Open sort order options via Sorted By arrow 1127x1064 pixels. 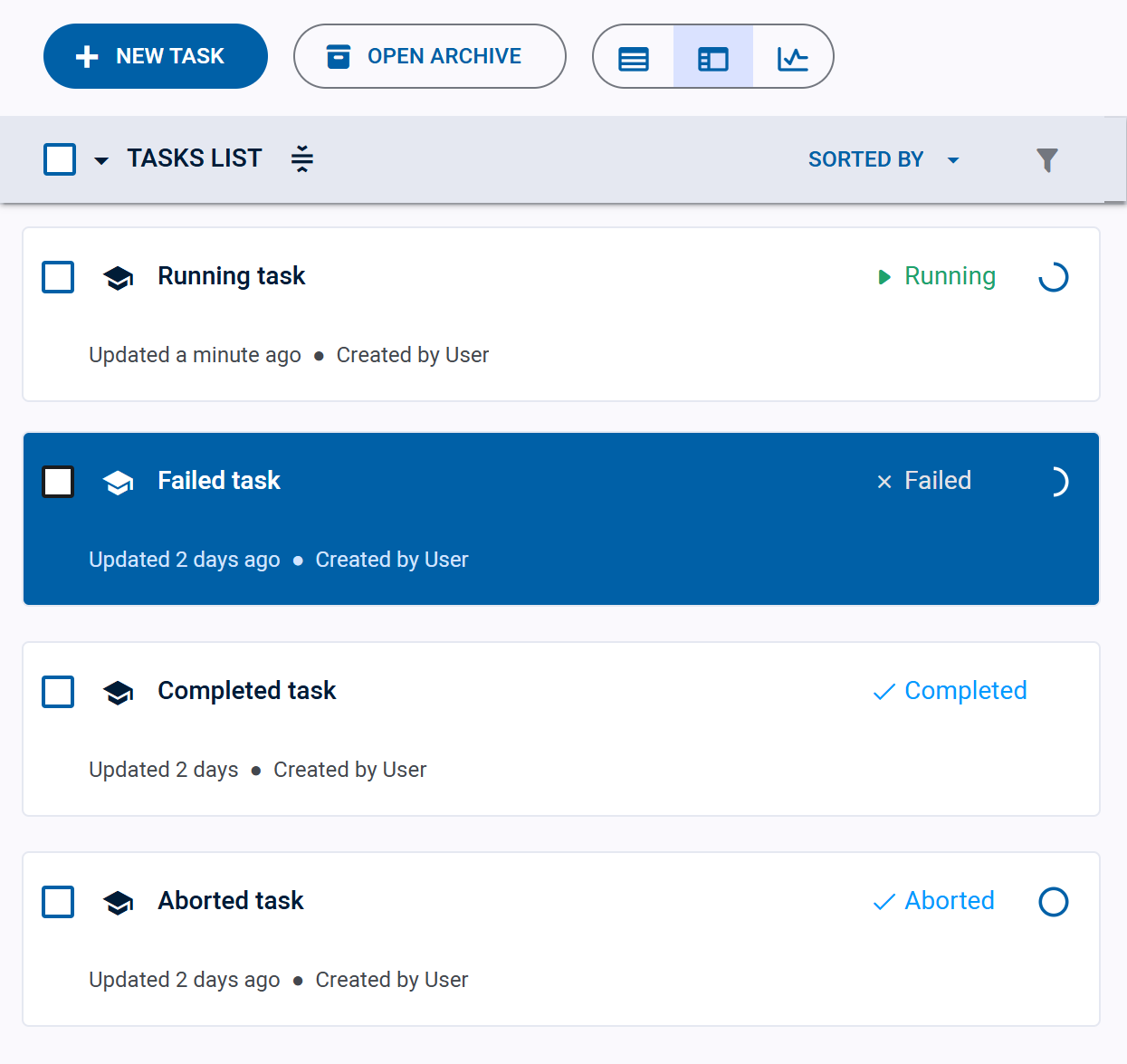click(x=952, y=159)
